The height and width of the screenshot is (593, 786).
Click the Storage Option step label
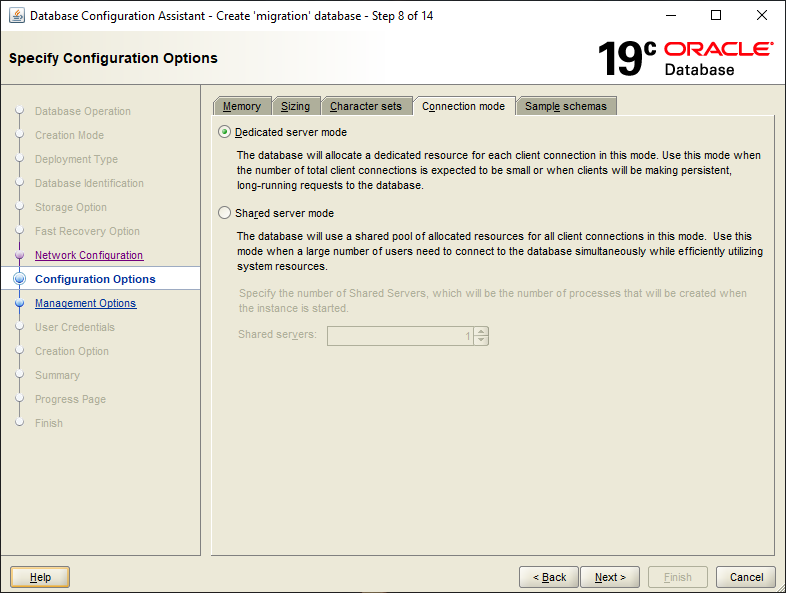(x=71, y=208)
